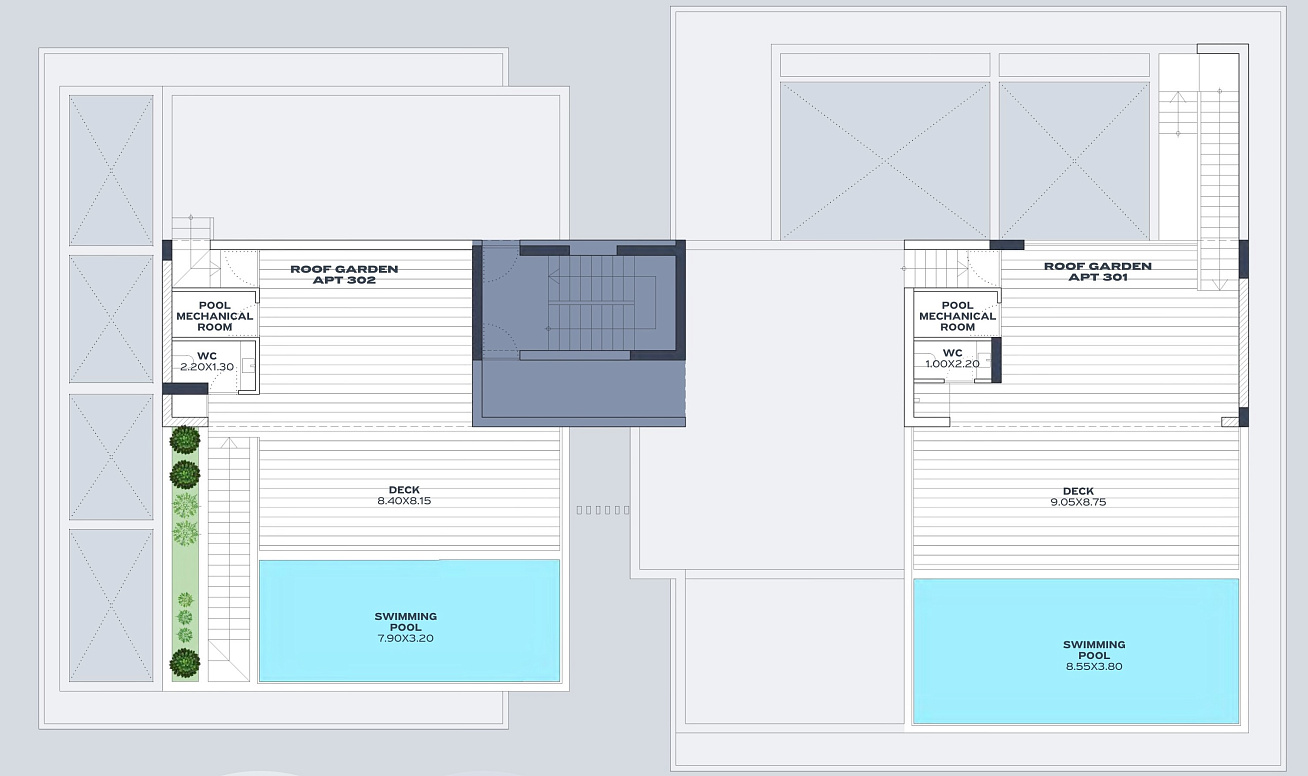The width and height of the screenshot is (1308, 776).
Task: Click the larger crossed void panel top right
Action: tap(884, 160)
